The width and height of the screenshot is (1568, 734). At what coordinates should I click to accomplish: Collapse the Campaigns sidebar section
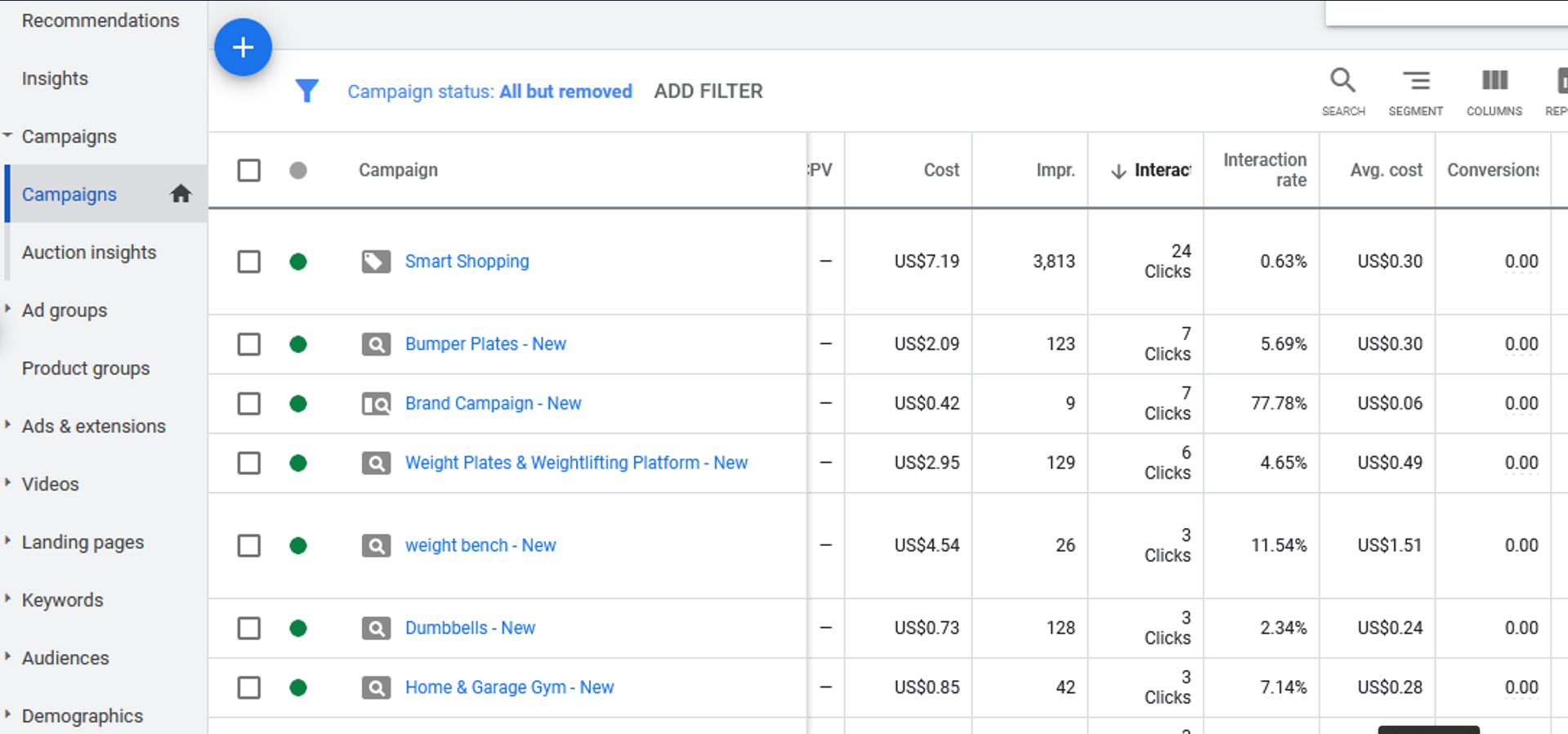point(8,135)
